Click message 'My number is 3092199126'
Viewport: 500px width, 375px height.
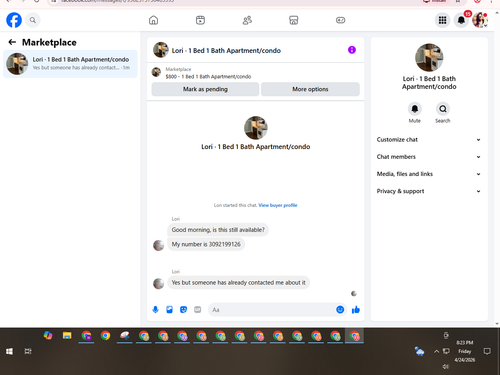[x=206, y=244]
